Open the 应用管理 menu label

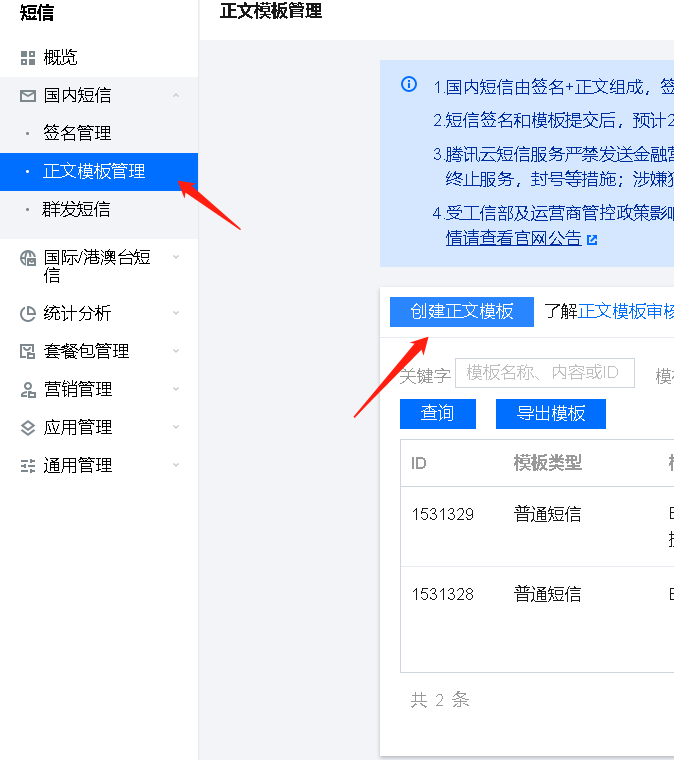(x=78, y=427)
